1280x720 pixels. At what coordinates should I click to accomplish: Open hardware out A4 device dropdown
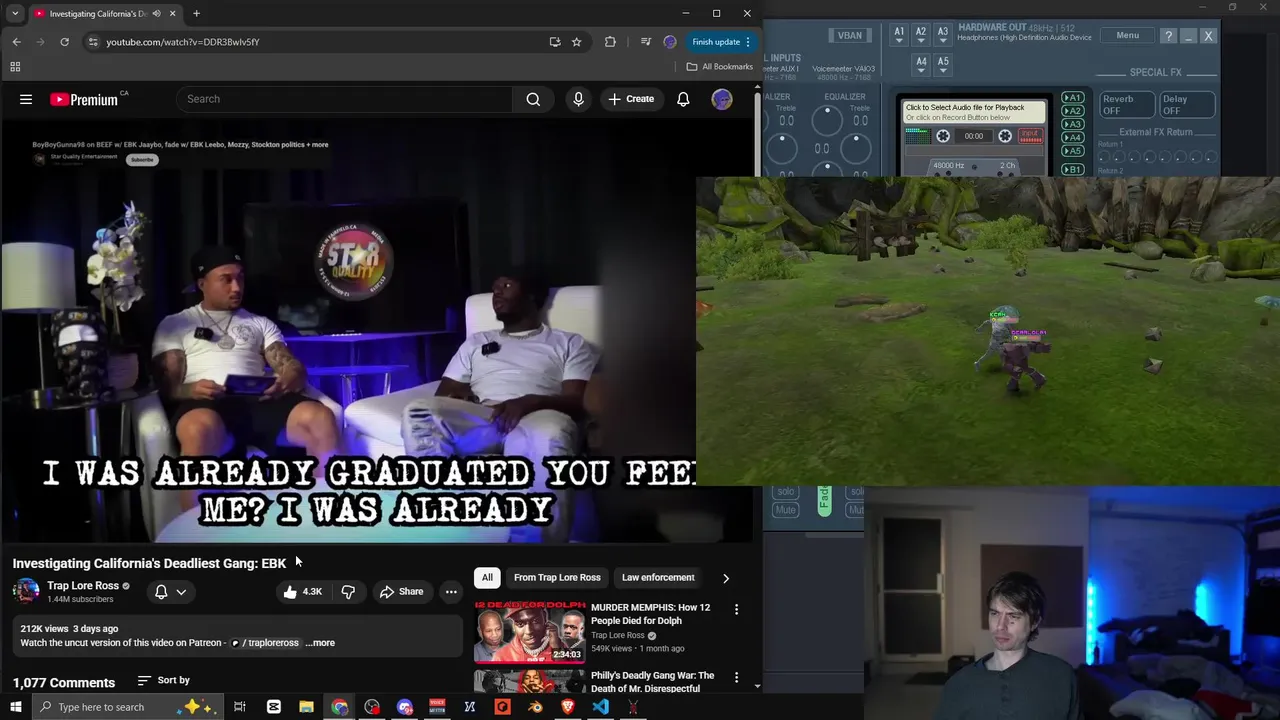(921, 65)
